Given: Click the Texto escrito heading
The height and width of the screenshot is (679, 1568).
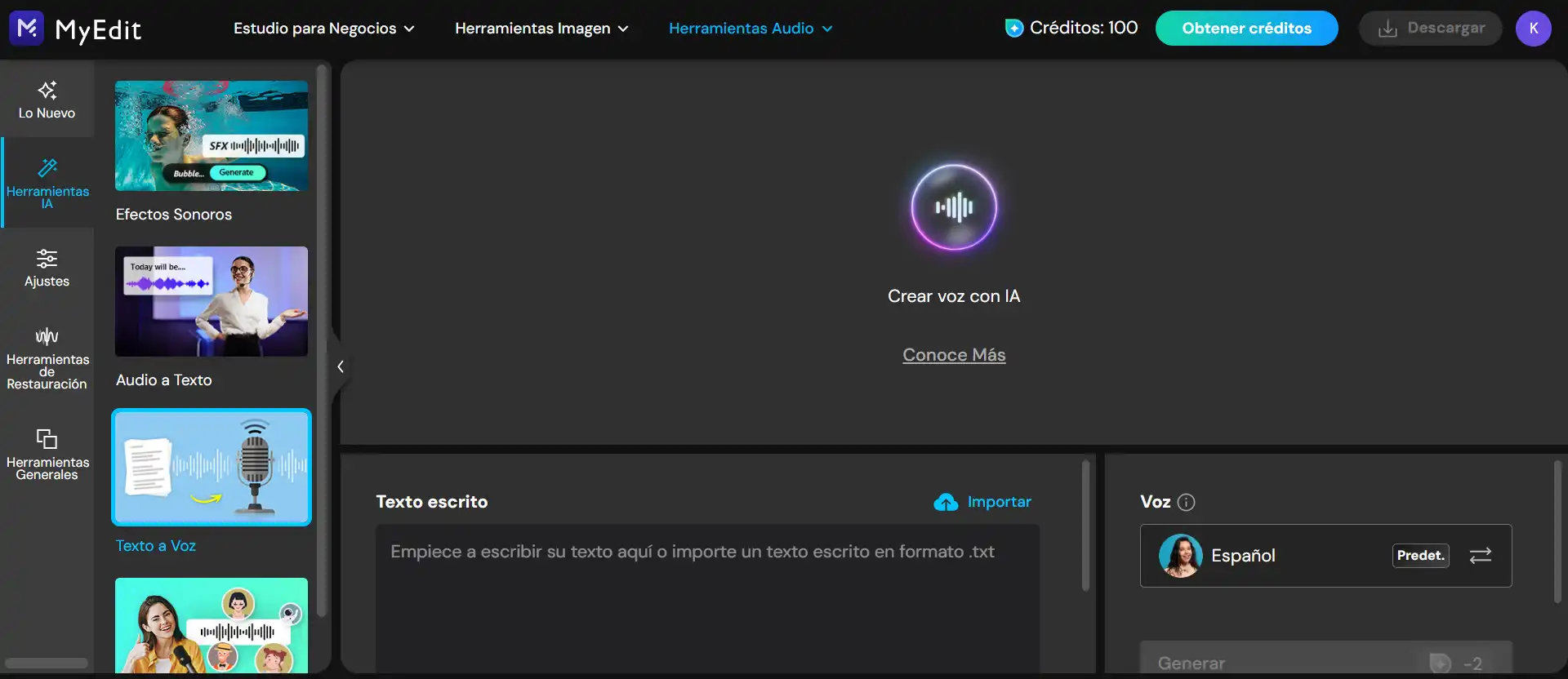Looking at the screenshot, I should 432,502.
